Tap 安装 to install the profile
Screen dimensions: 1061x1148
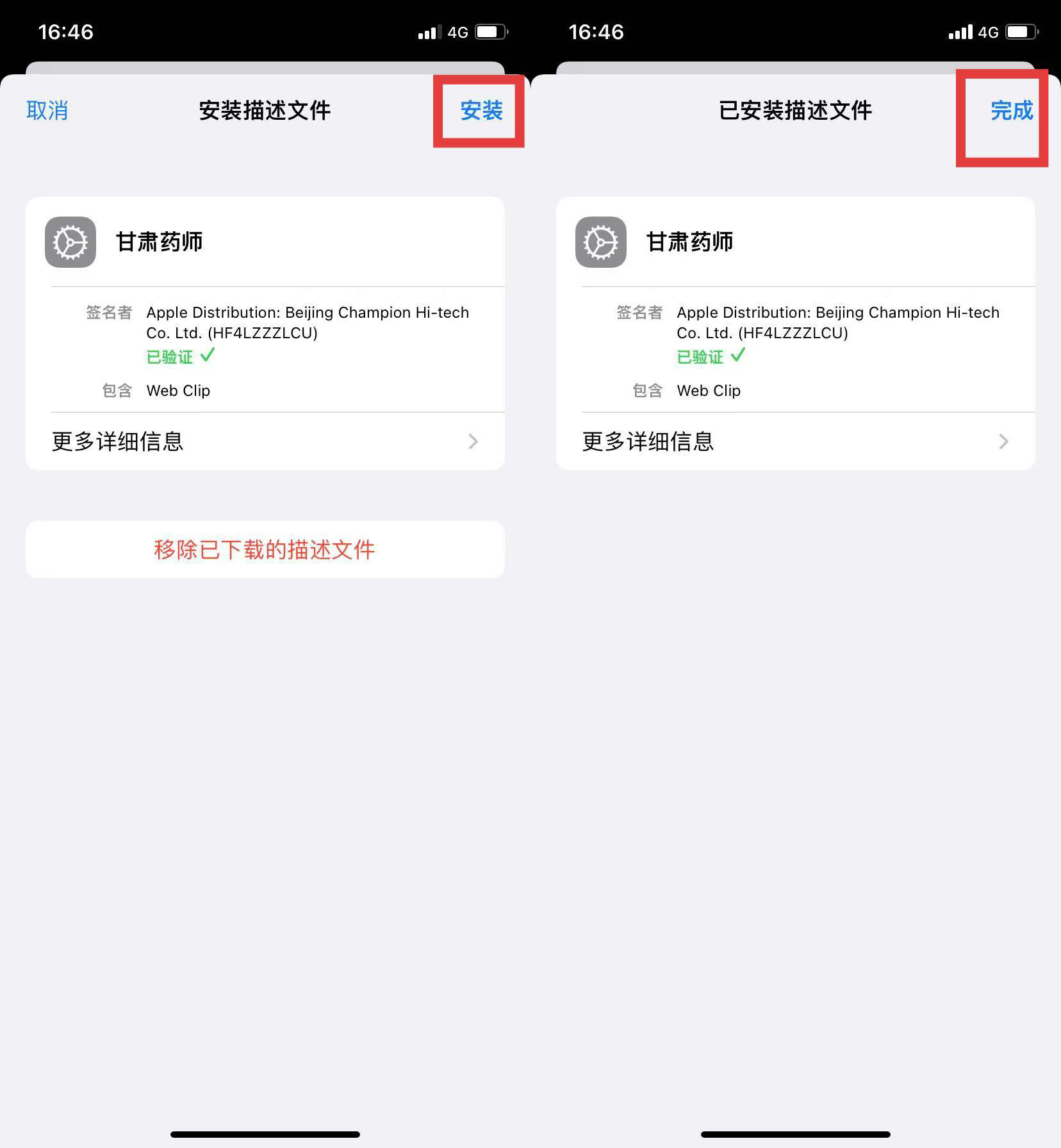click(481, 111)
